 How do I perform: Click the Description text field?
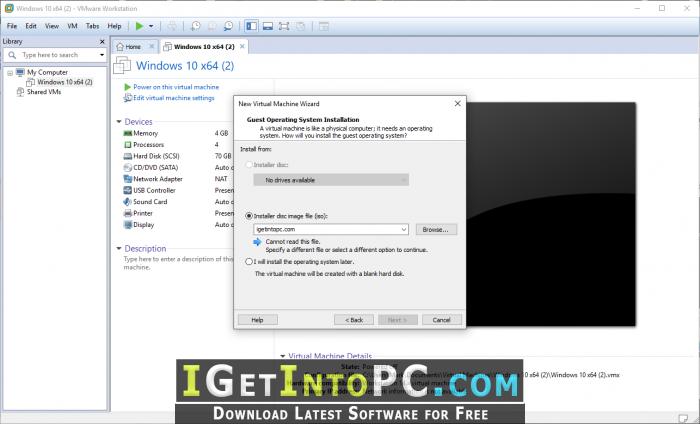click(179, 263)
